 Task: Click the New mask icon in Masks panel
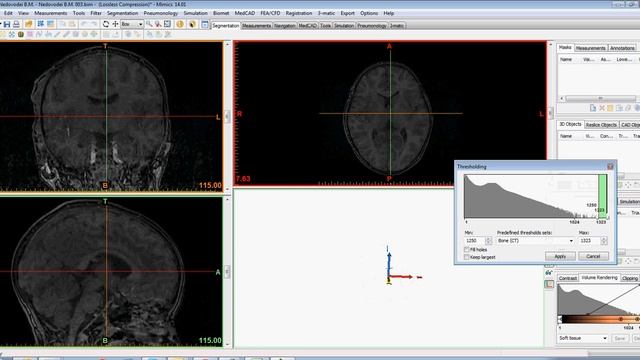coord(593,108)
